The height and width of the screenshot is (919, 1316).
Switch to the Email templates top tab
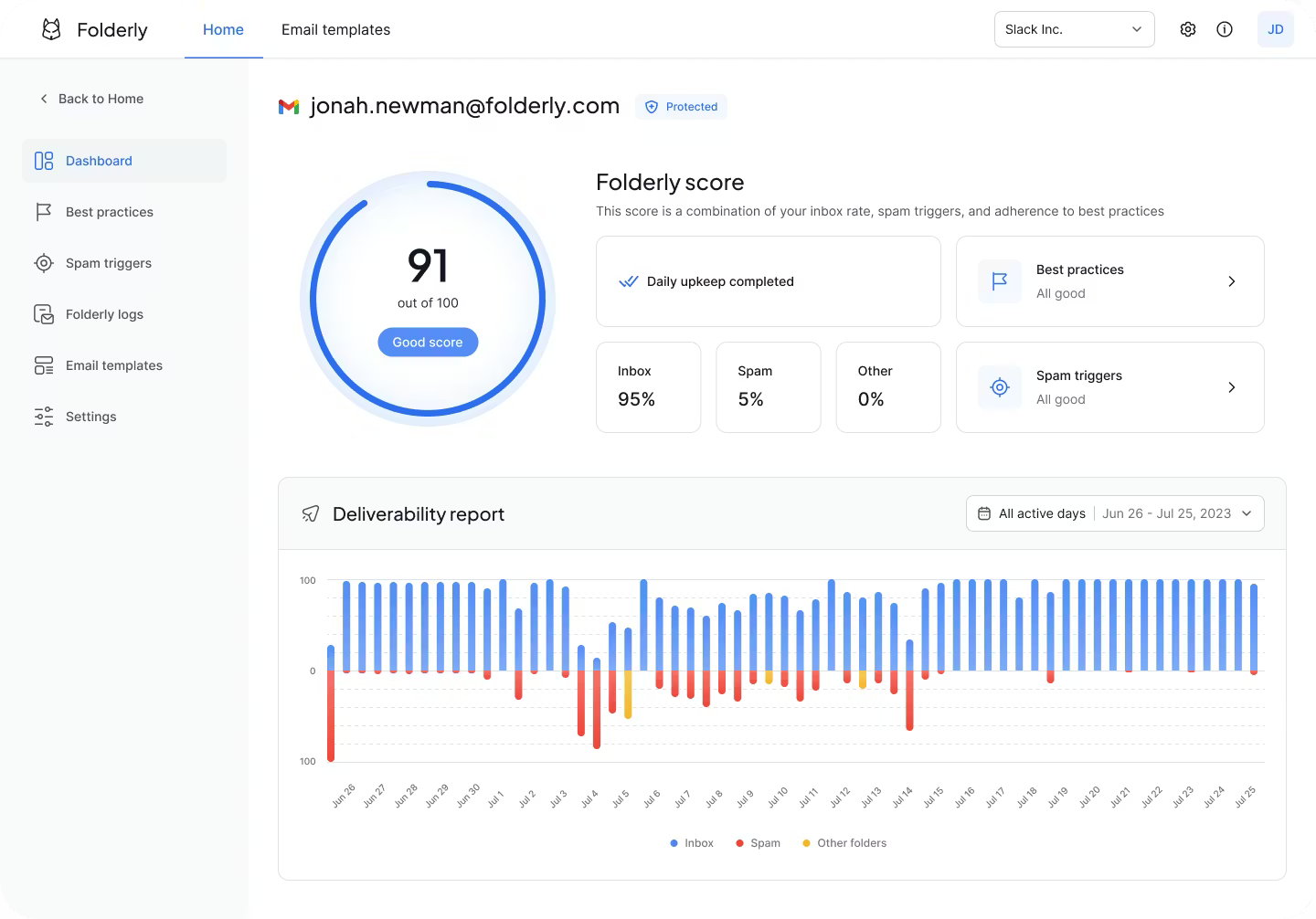tap(335, 29)
